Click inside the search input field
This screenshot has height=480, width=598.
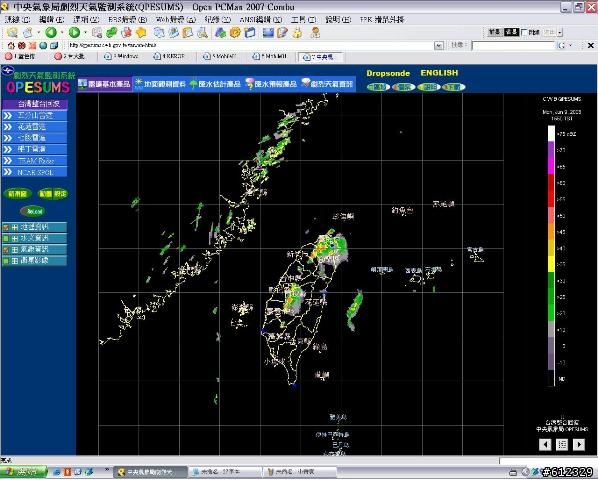(x=513, y=46)
